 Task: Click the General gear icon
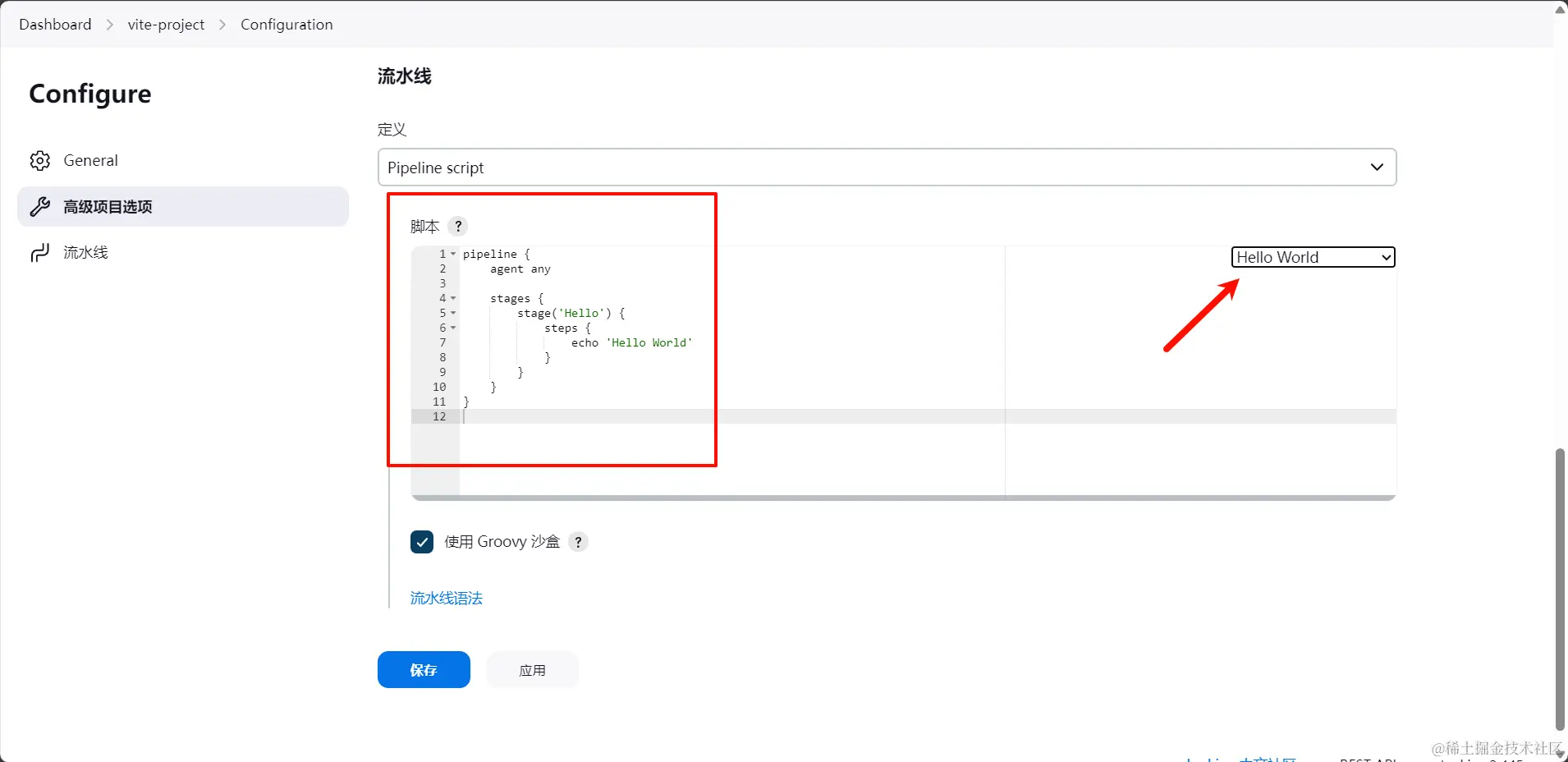40,160
